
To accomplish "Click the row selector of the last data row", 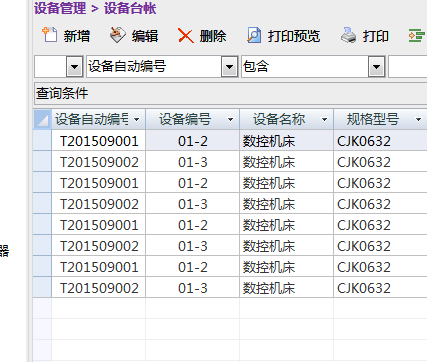I will point(42,288).
